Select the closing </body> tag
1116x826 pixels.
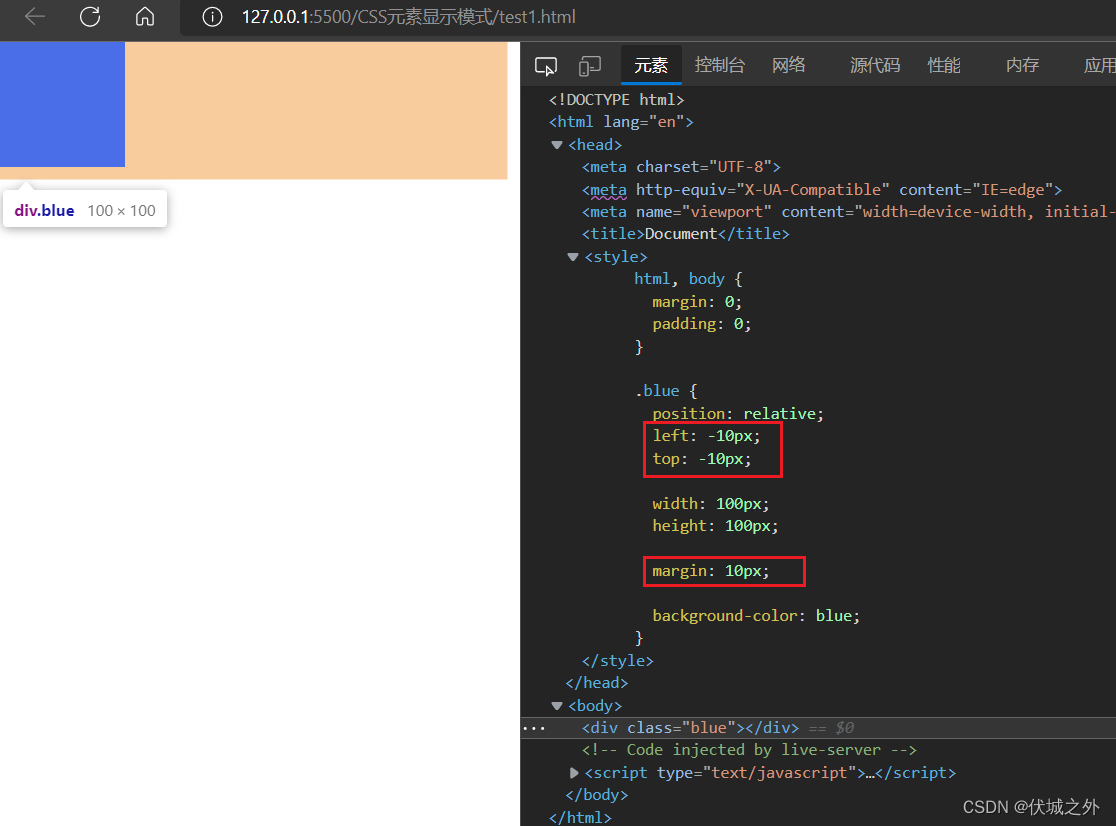(596, 795)
